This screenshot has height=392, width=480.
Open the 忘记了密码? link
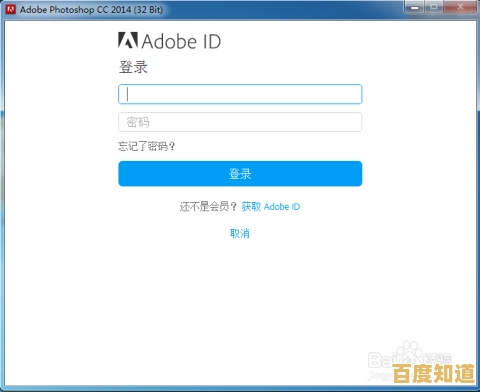147,146
